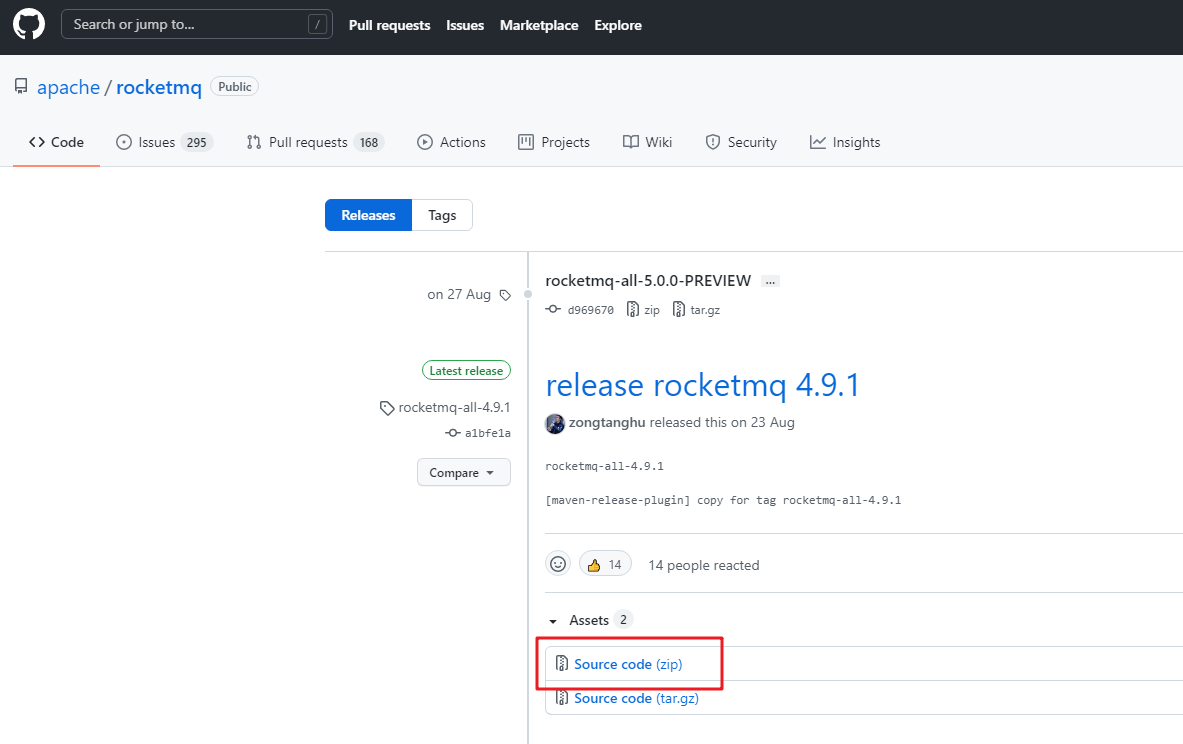
Task: Open rocketmq-all-5.0.0-PREVIEW tag title
Action: (x=648, y=281)
